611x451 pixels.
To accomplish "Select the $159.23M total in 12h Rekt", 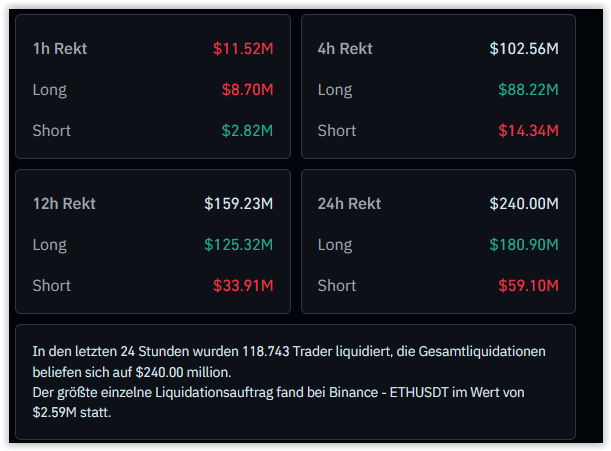I will tap(239, 204).
